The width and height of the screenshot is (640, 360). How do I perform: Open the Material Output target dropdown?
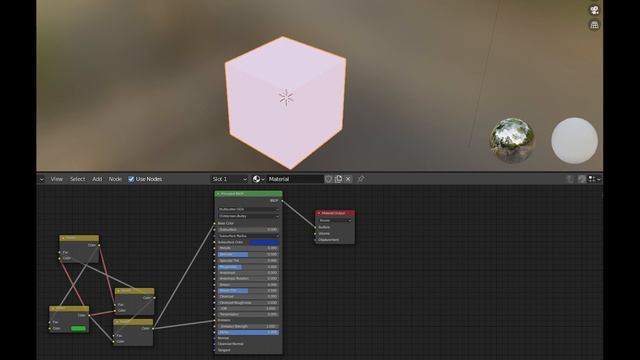[335, 220]
